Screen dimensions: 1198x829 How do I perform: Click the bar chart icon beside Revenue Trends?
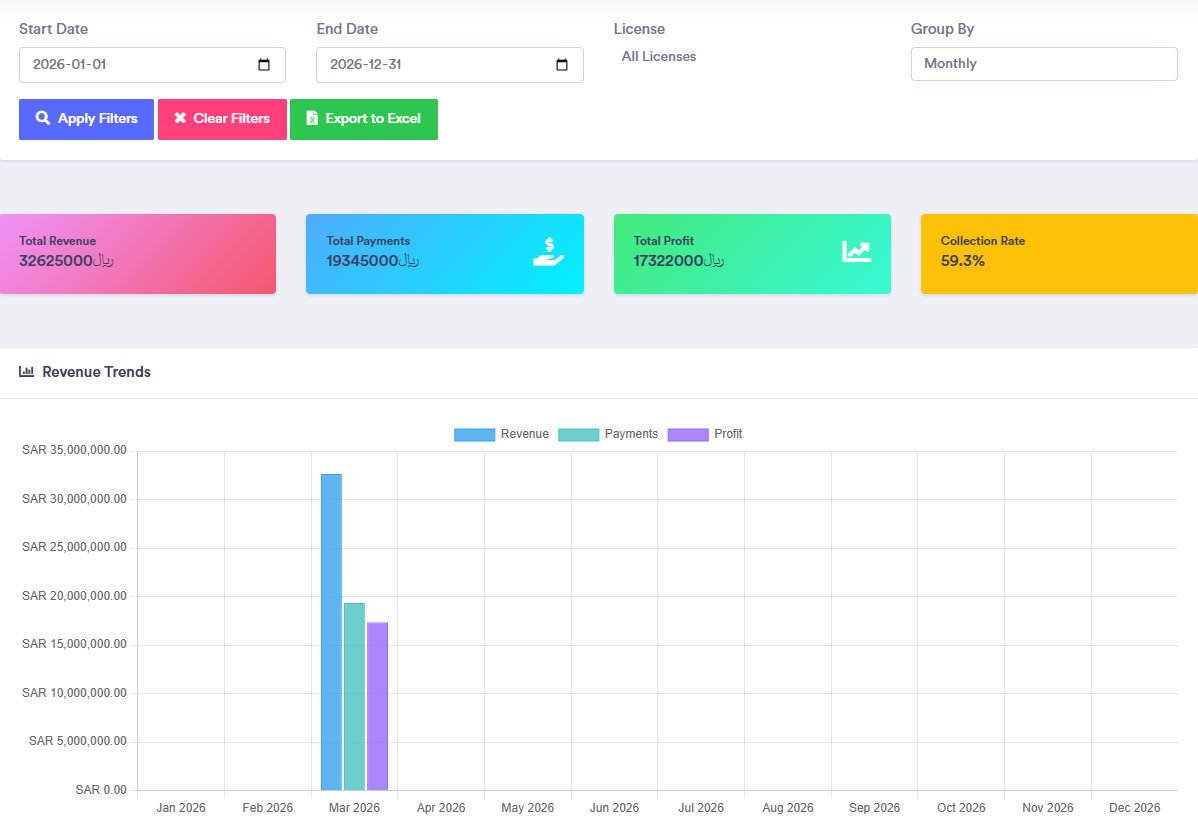(27, 371)
